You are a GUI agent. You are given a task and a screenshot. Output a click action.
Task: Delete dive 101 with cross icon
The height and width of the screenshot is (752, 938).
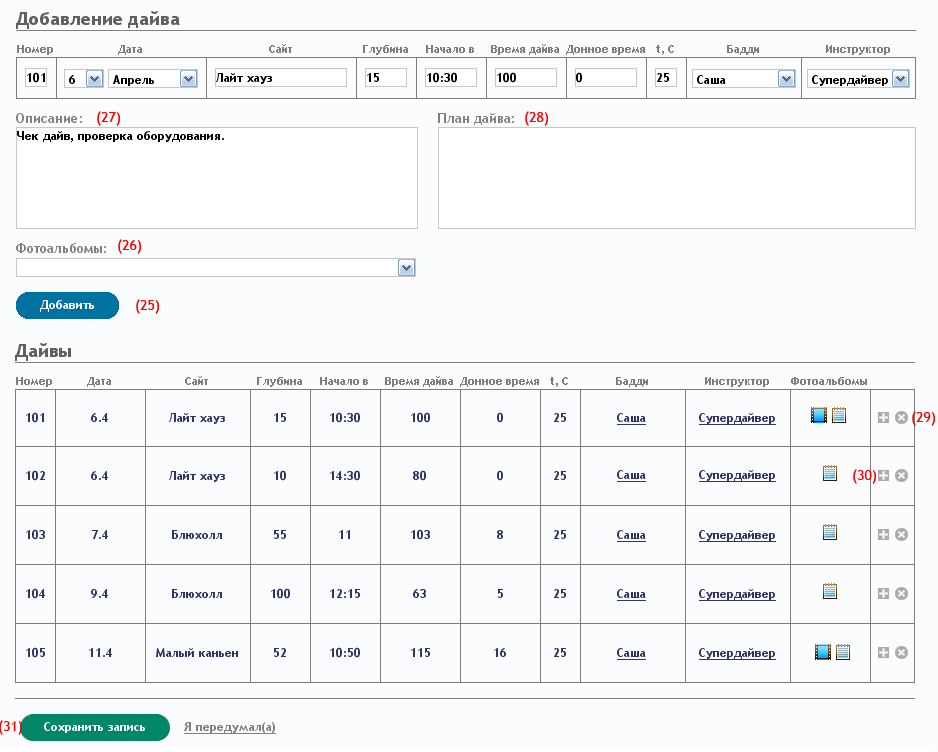click(901, 418)
